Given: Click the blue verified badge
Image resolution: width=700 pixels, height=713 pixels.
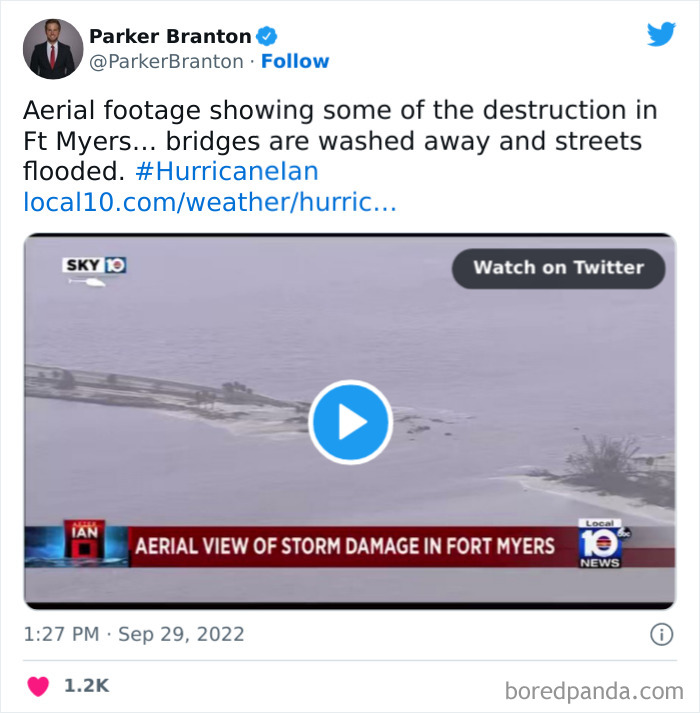Looking at the screenshot, I should pos(267,36).
